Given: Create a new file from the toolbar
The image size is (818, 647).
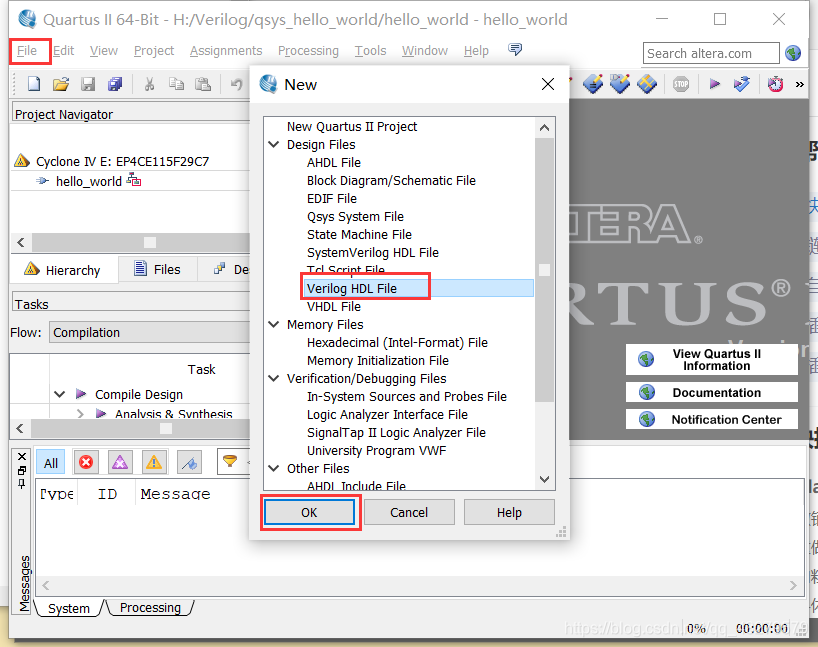Looking at the screenshot, I should click(34, 83).
